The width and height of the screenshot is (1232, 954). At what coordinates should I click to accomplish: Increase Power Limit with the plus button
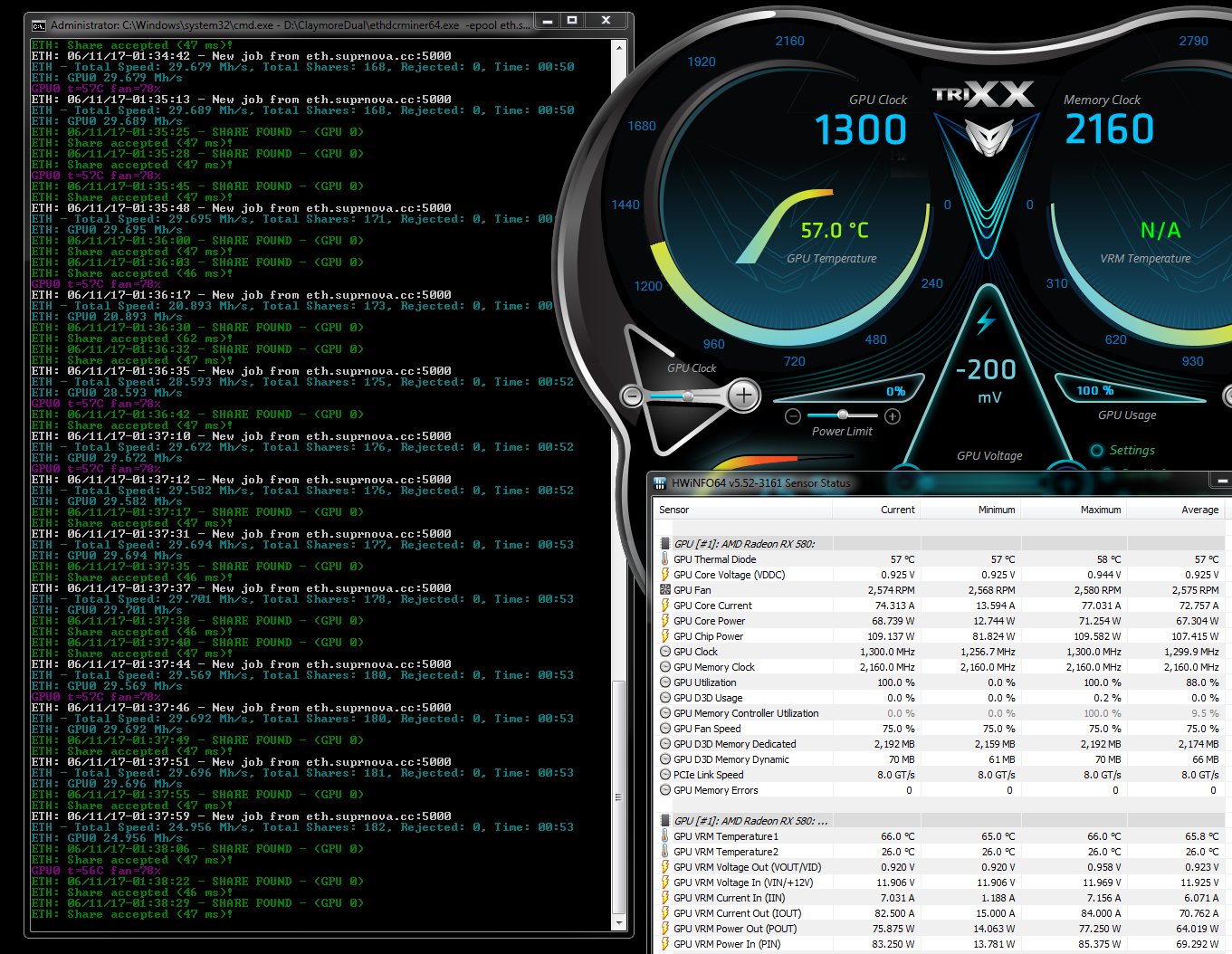point(893,416)
